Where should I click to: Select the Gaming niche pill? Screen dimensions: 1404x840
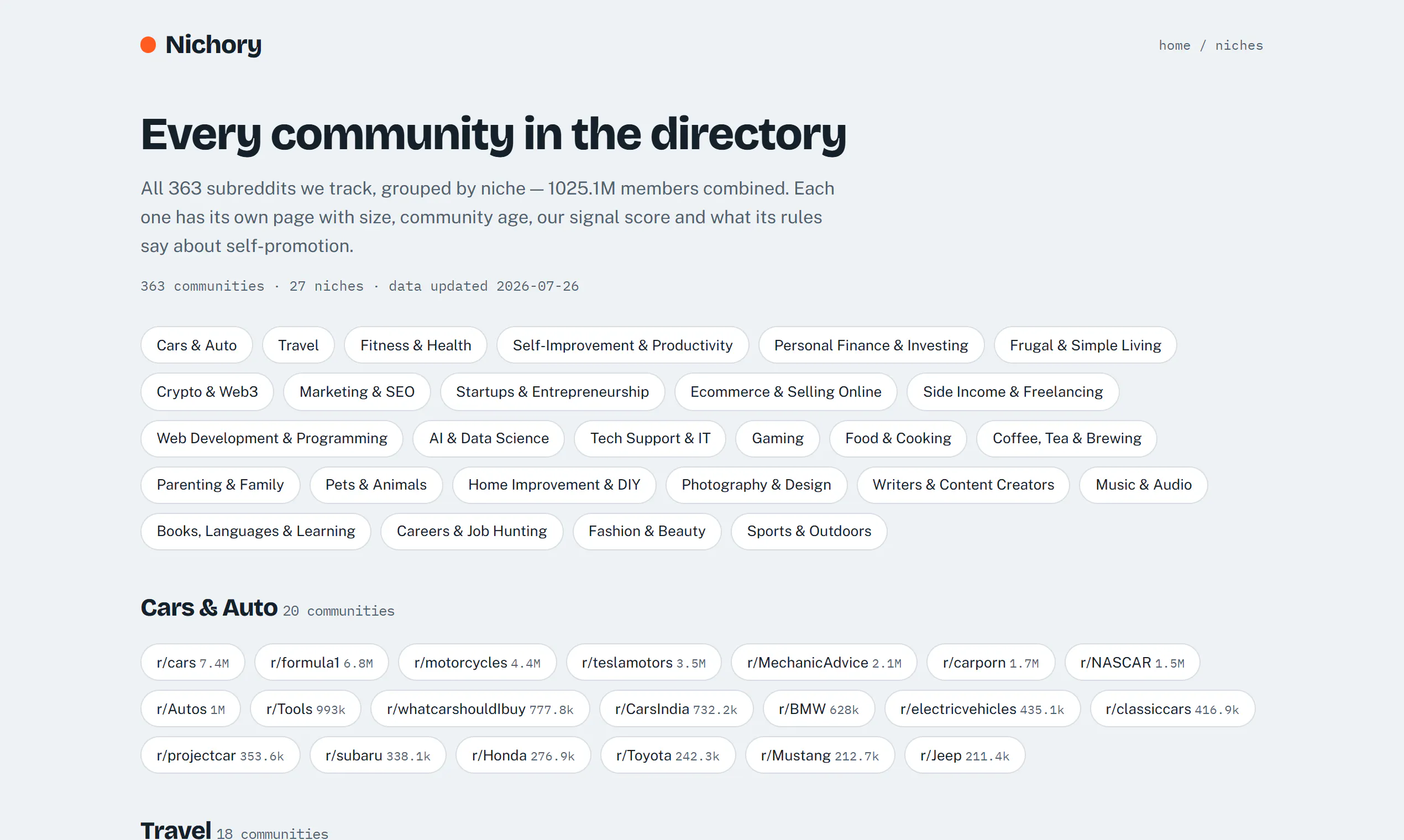click(x=777, y=438)
